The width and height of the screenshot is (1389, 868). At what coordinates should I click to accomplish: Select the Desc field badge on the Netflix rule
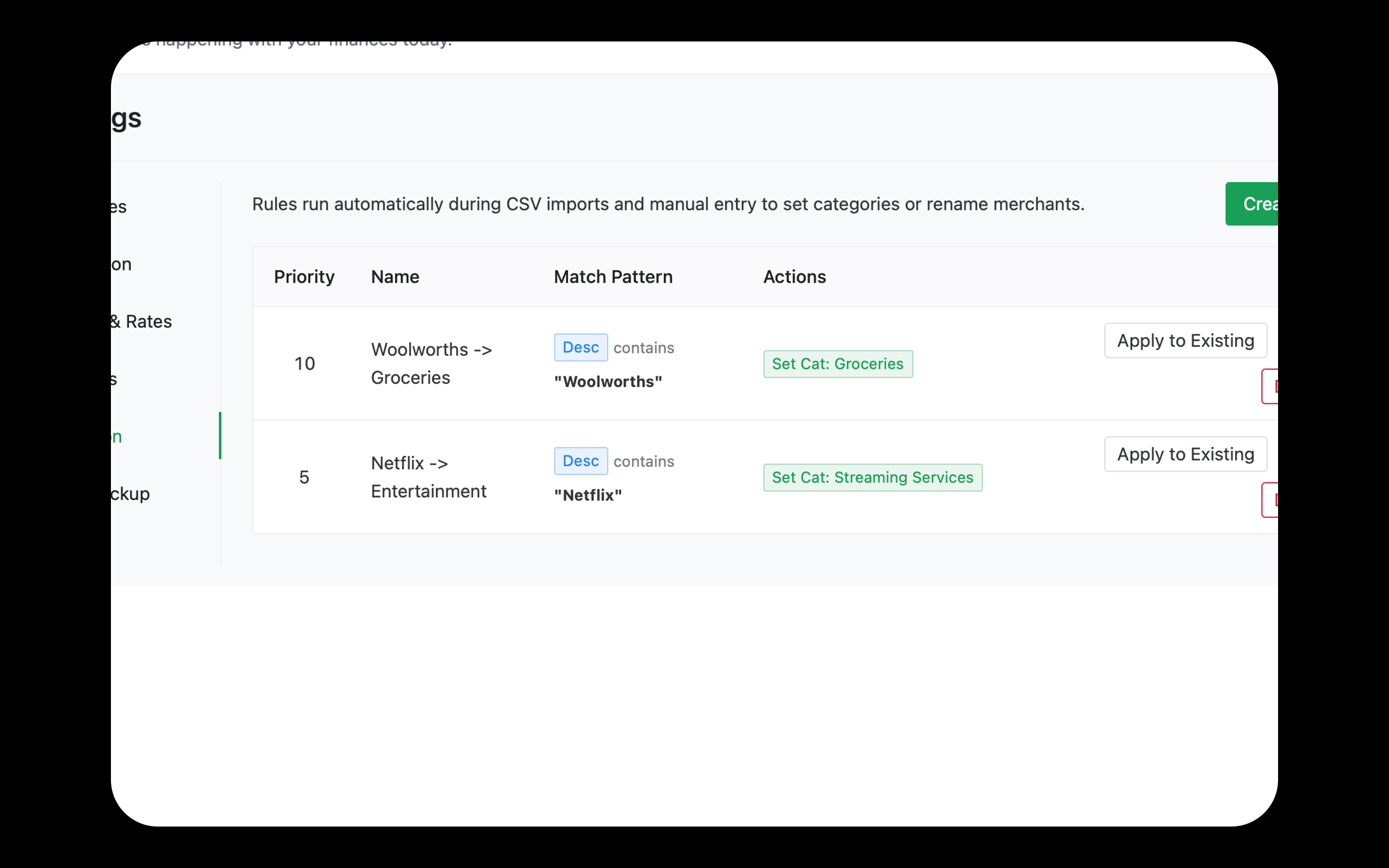tap(580, 461)
